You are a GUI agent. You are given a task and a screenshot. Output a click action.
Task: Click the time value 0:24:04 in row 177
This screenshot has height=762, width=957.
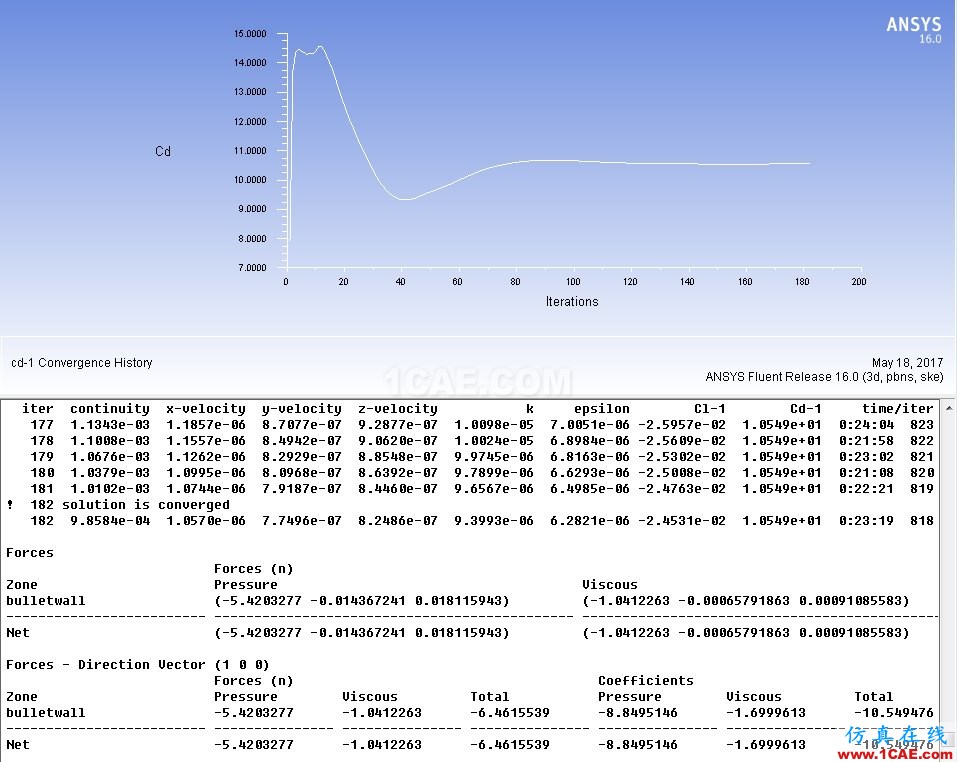click(866, 425)
